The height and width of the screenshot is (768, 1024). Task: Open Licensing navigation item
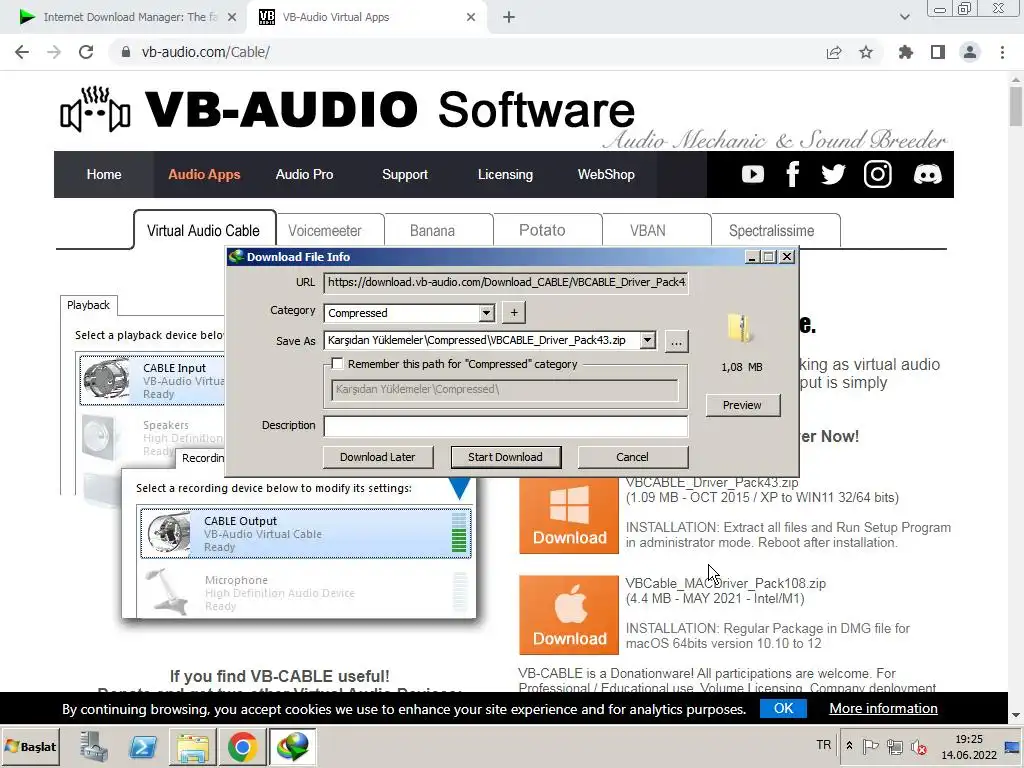pyautogui.click(x=505, y=174)
